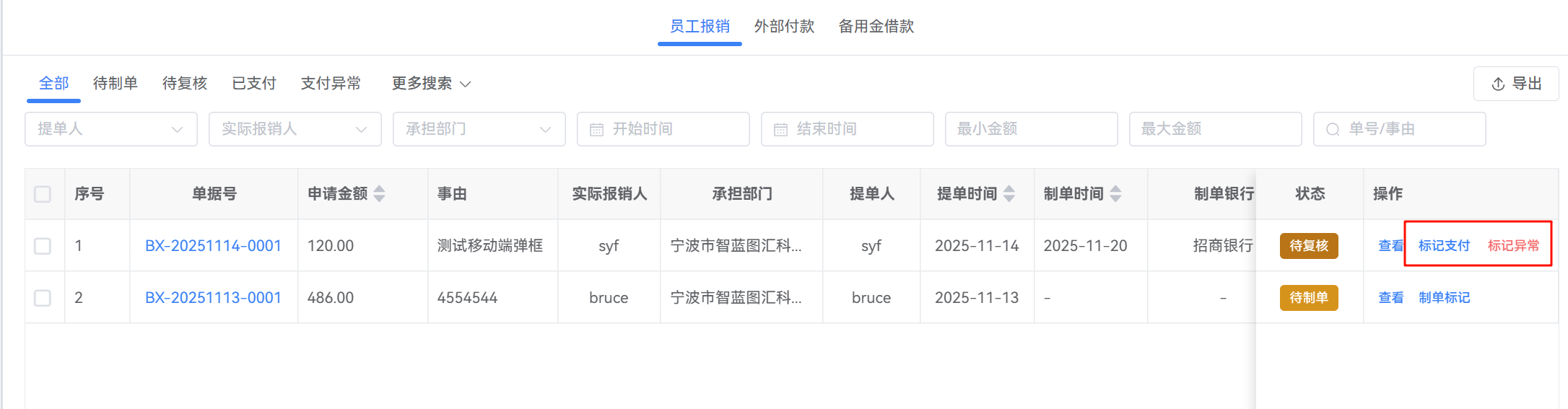Image resolution: width=1568 pixels, height=409 pixels.
Task: Switch to the 外部付款 tab
Action: pos(784,27)
